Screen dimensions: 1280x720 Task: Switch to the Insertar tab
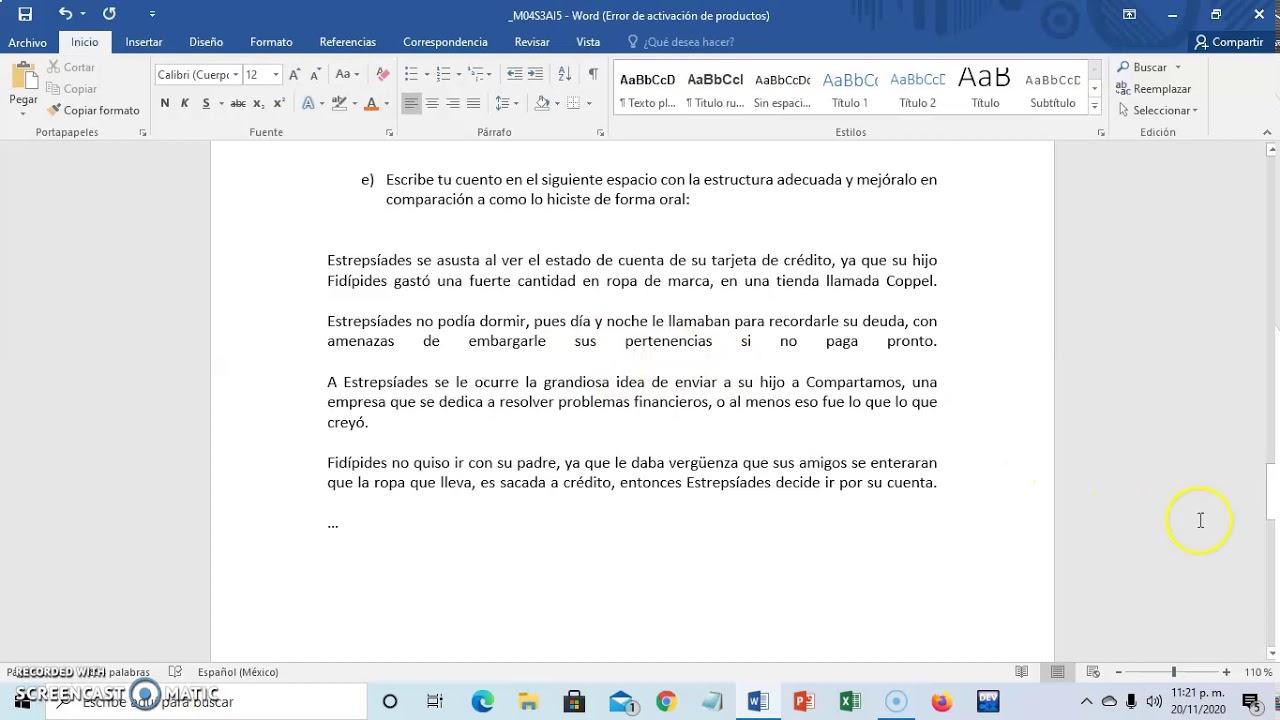coord(144,42)
